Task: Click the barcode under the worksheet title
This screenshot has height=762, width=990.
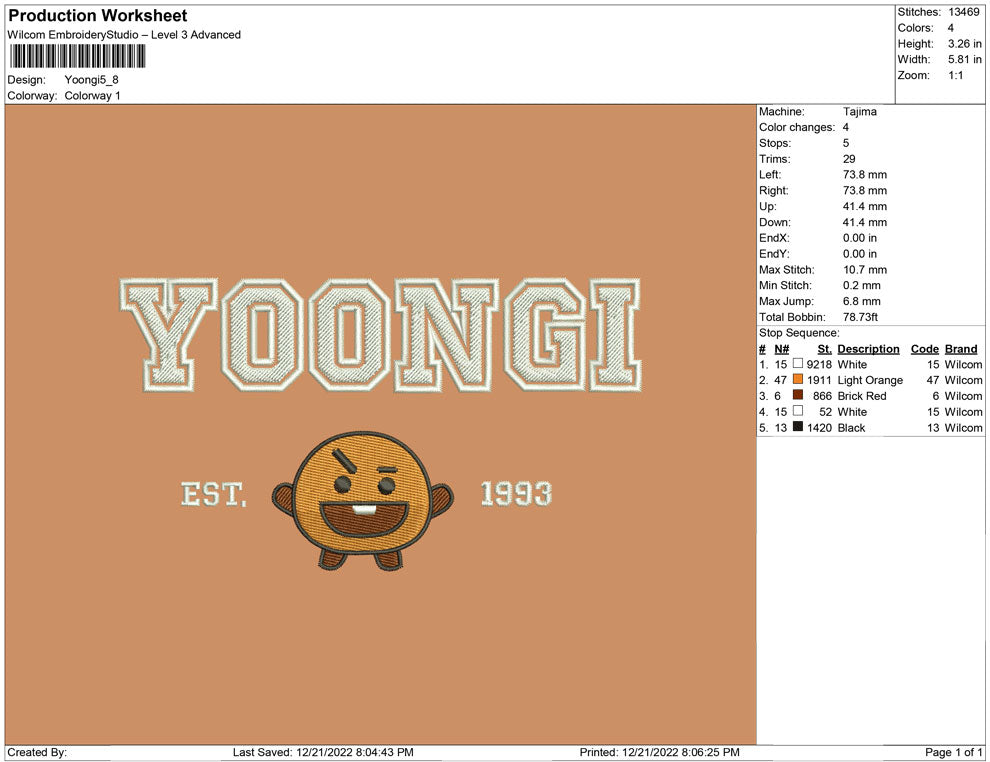Action: [78, 56]
